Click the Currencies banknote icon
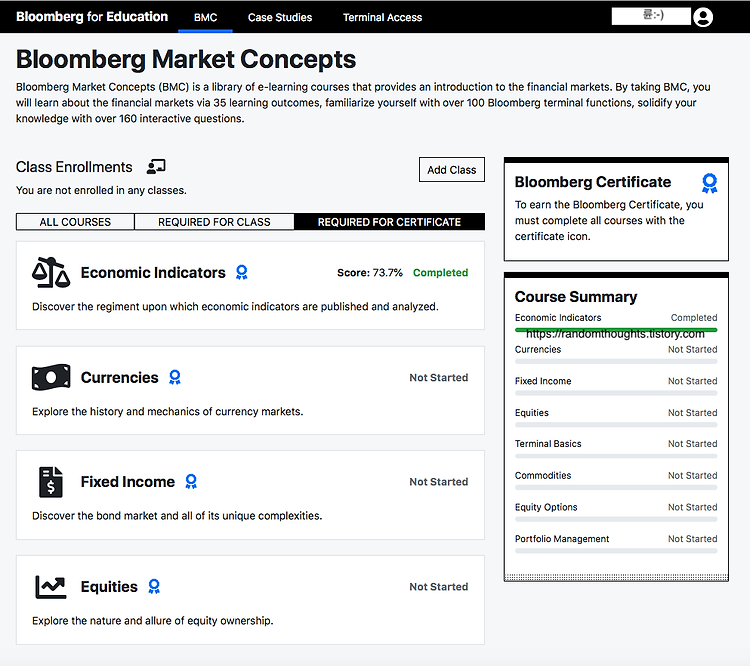750x666 pixels. [x=51, y=377]
